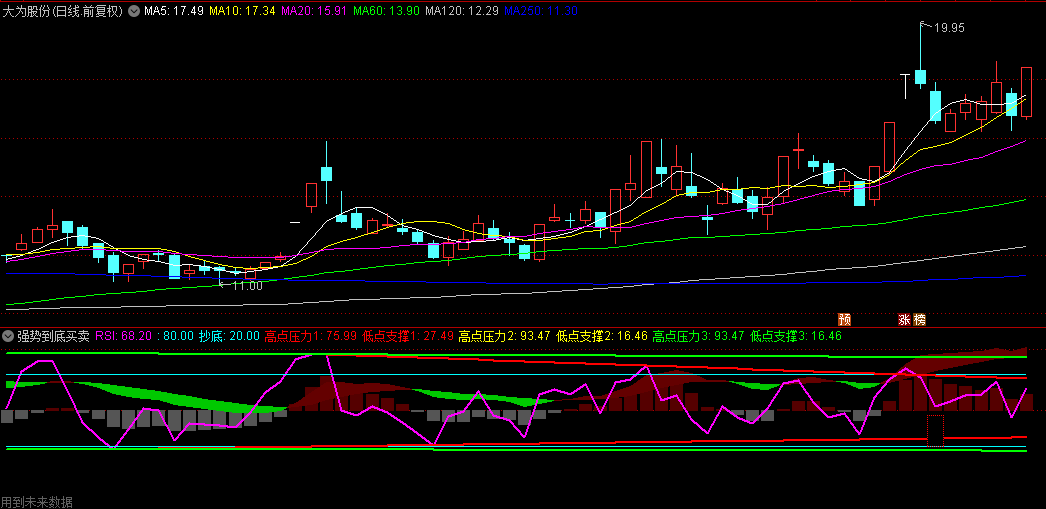
Task: Click the dark red 涨 marker icon
Action: (905, 320)
